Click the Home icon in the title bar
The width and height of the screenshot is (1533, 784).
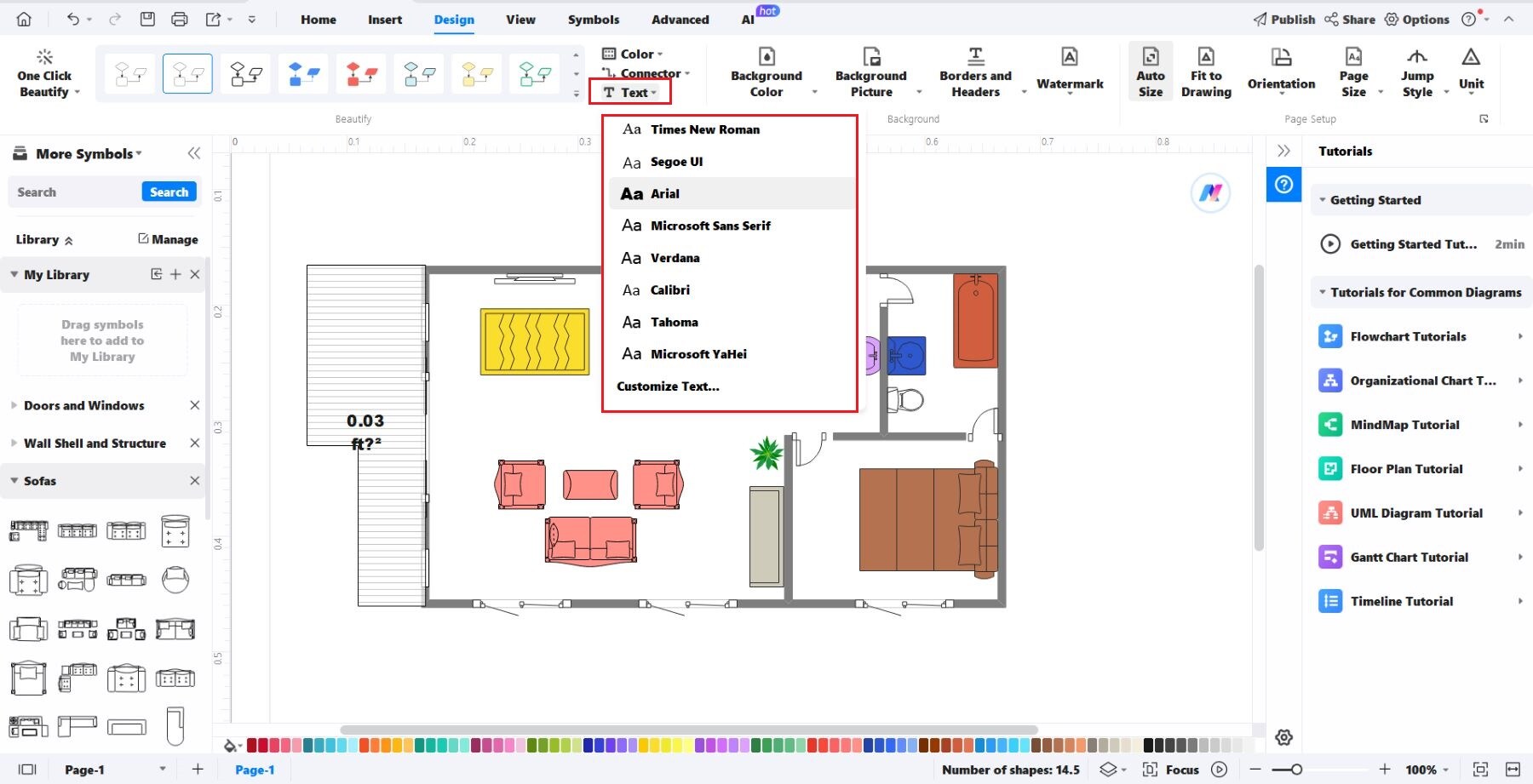click(x=24, y=19)
